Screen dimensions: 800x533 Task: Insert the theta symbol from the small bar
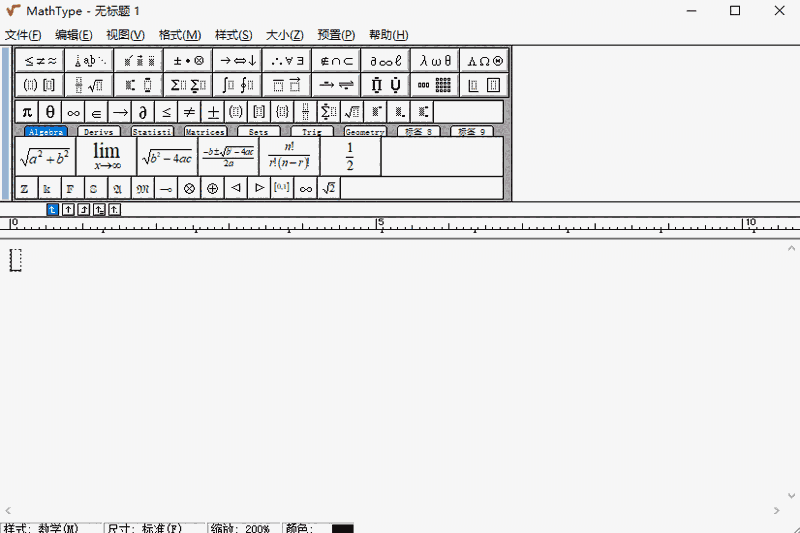pyautogui.click(x=50, y=112)
